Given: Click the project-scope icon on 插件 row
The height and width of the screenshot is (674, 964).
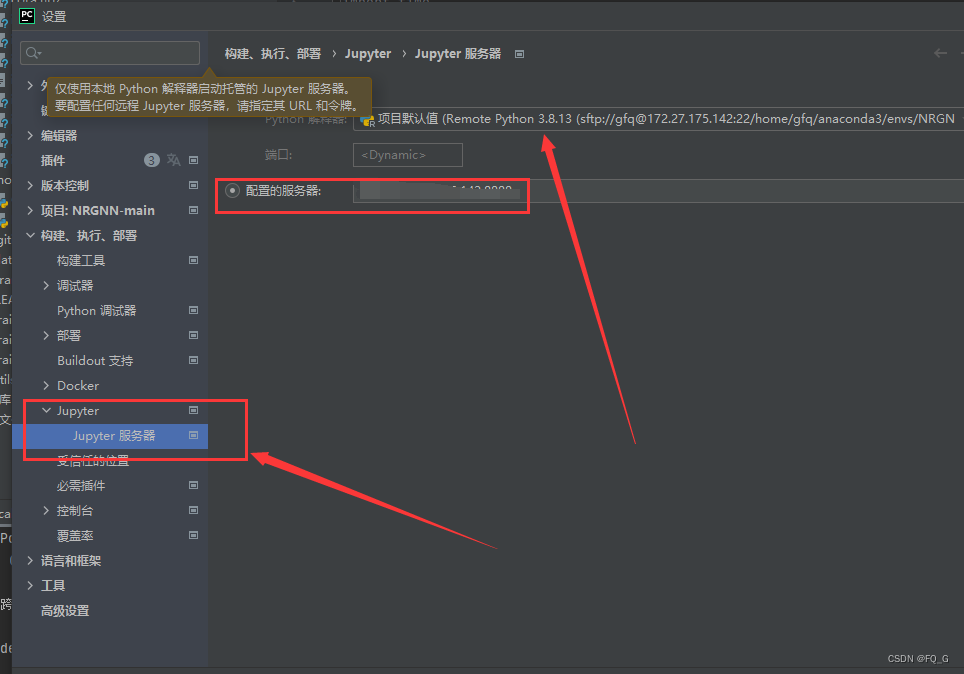Looking at the screenshot, I should 194,160.
